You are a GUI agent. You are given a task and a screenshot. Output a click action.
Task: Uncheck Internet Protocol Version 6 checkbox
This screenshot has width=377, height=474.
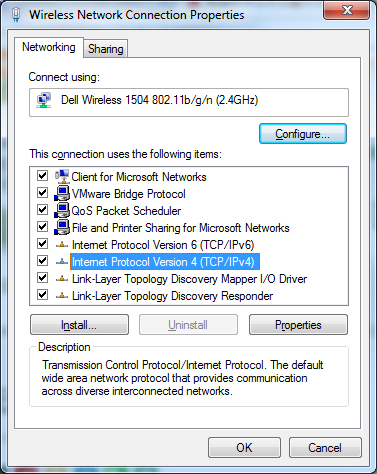(42, 244)
